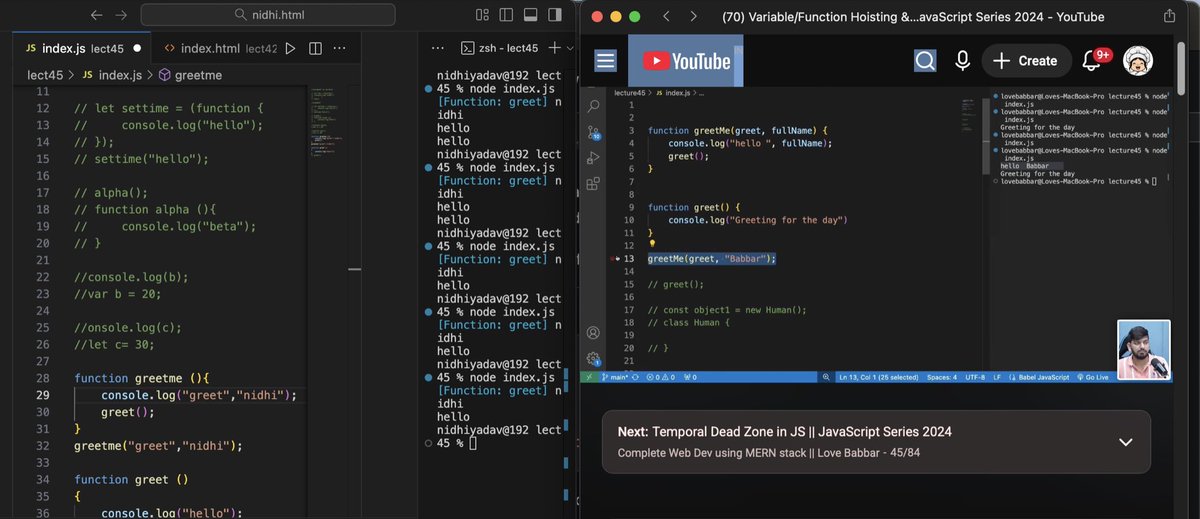
Task: Select index.js in editor breadcrumb
Action: point(112,75)
